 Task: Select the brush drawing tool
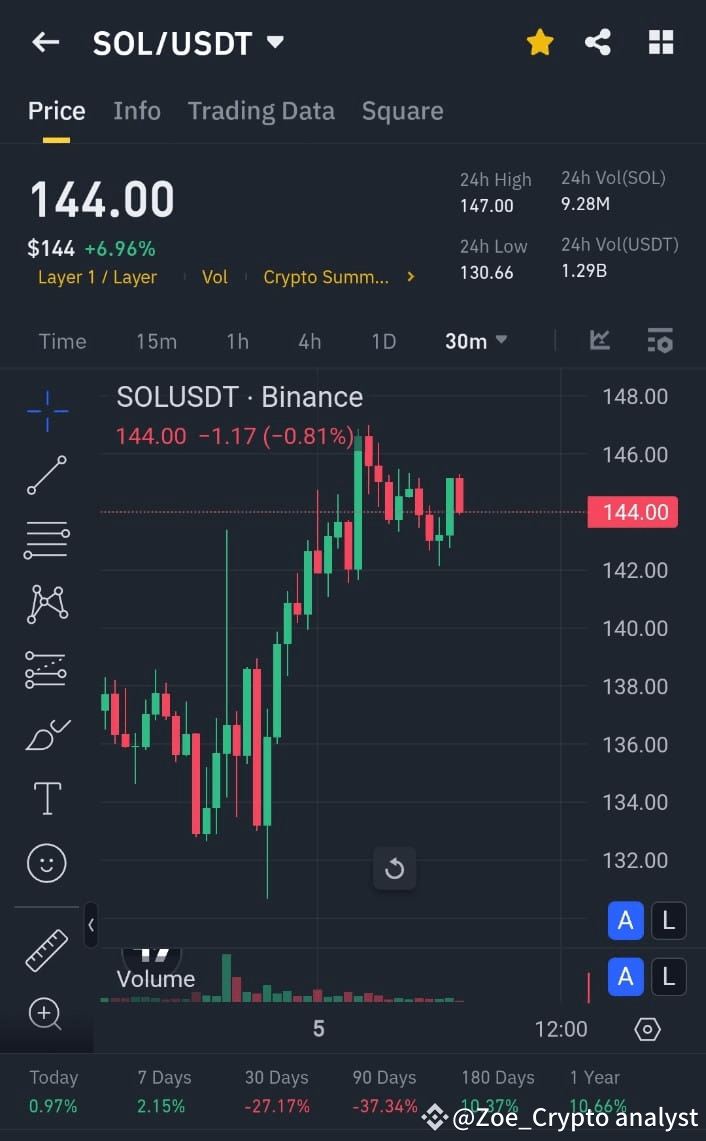coord(46,733)
